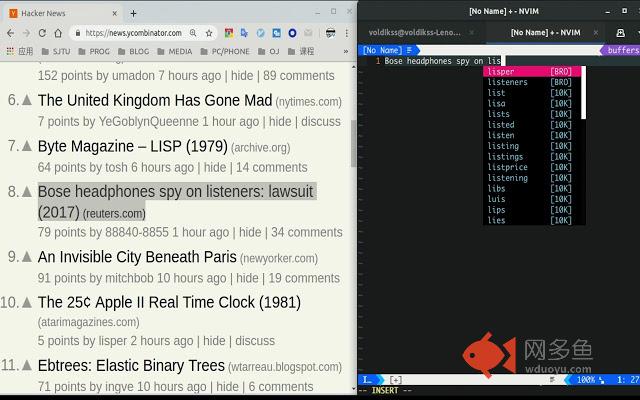
Task: Open the PC/PHONE bookmark folder
Action: click(x=225, y=51)
